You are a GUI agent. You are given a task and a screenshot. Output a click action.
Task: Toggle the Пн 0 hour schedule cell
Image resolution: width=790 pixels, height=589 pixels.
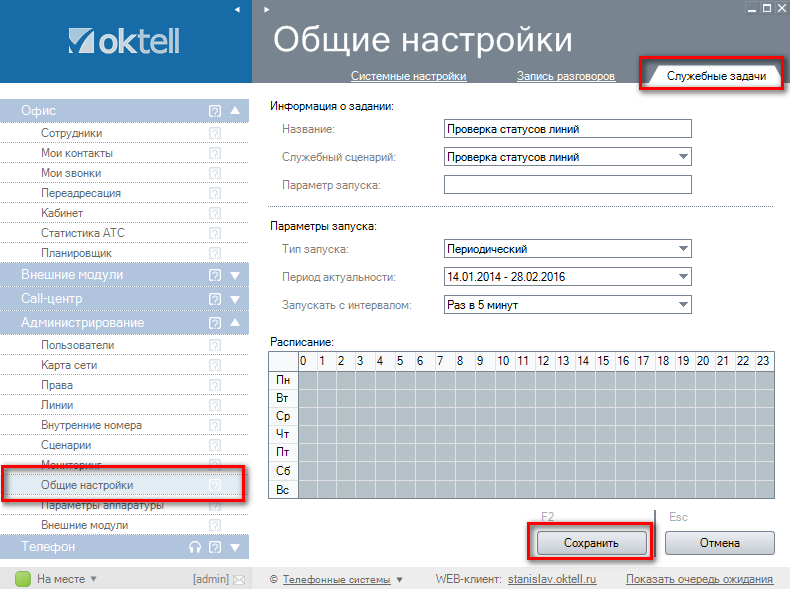(x=308, y=380)
